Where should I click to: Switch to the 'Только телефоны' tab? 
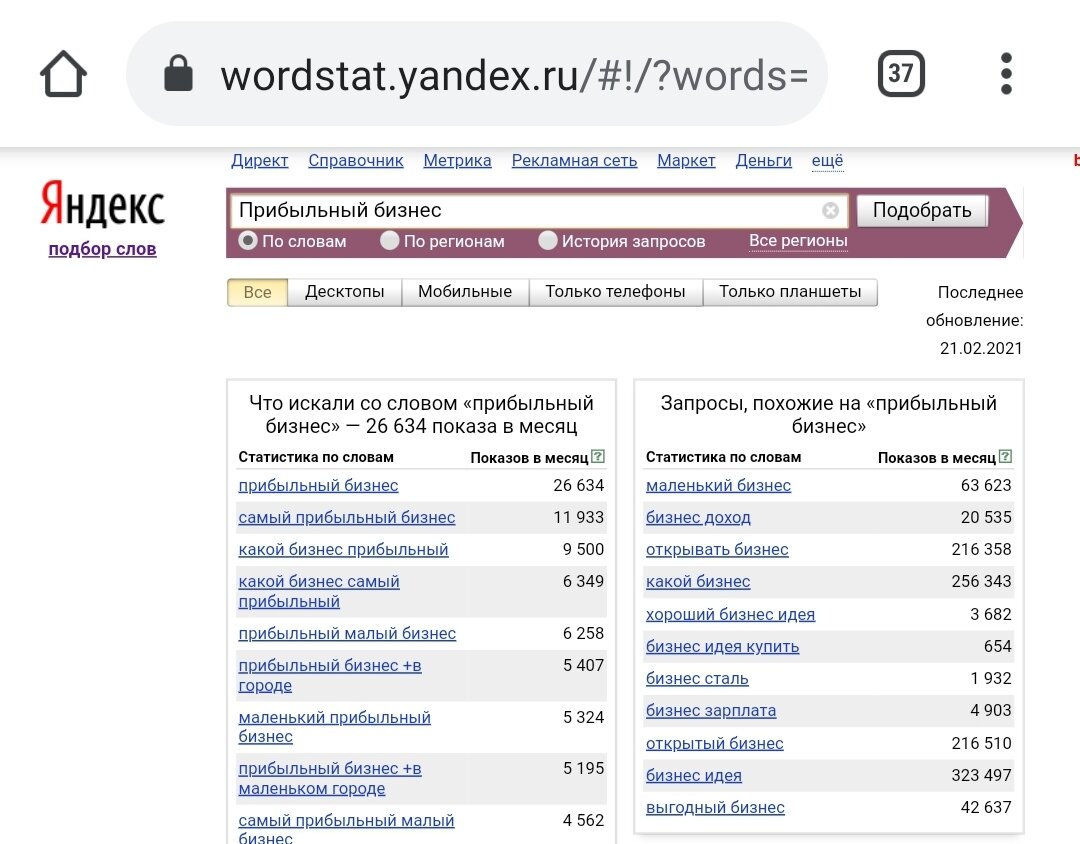615,292
